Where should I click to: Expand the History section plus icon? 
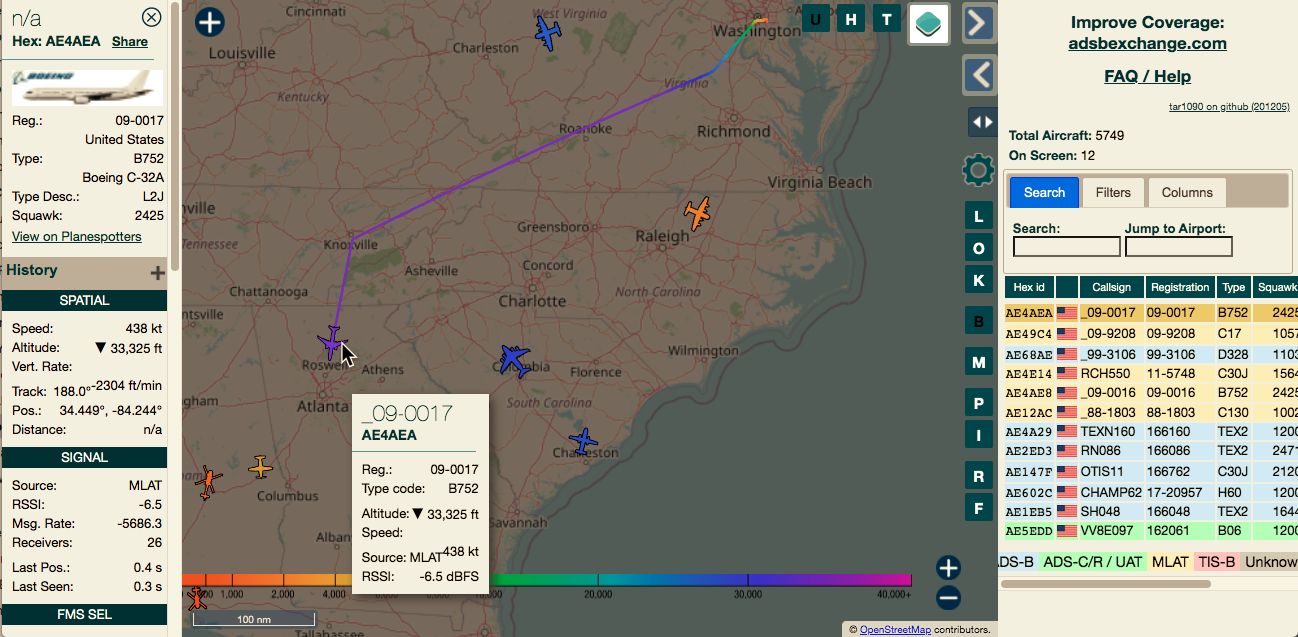point(157,272)
